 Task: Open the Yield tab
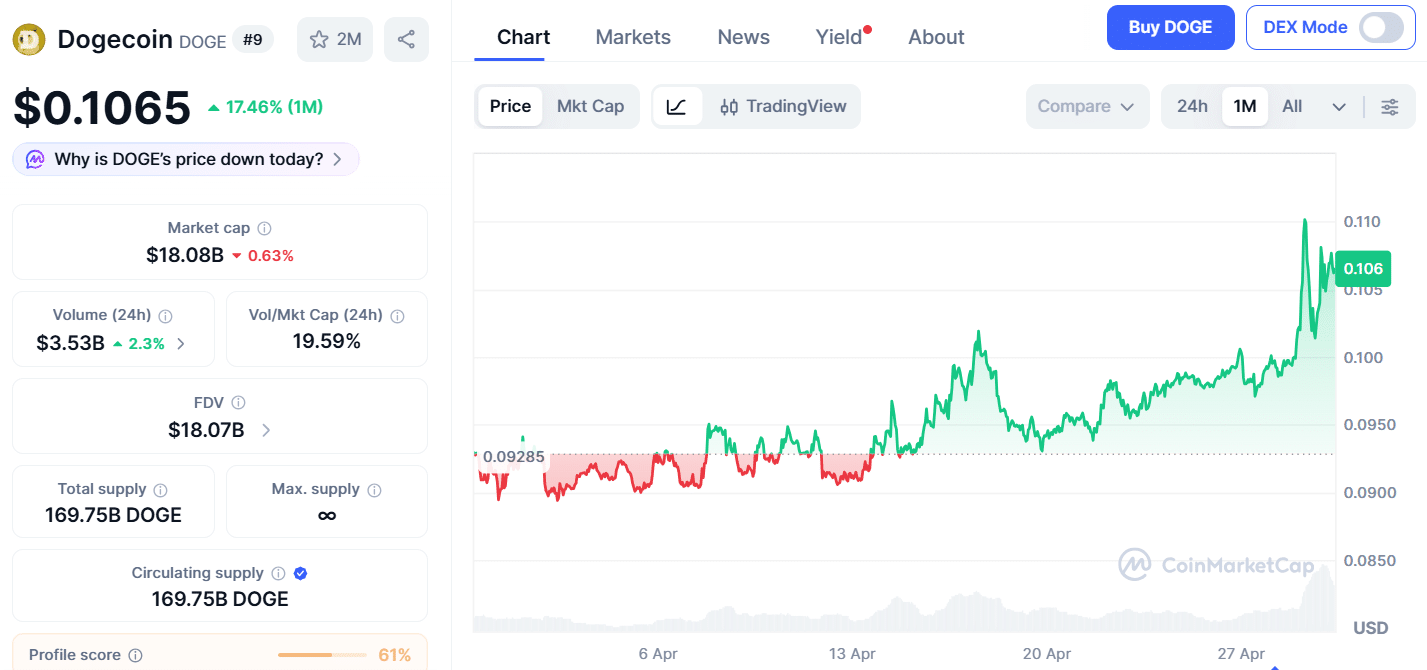tap(839, 37)
